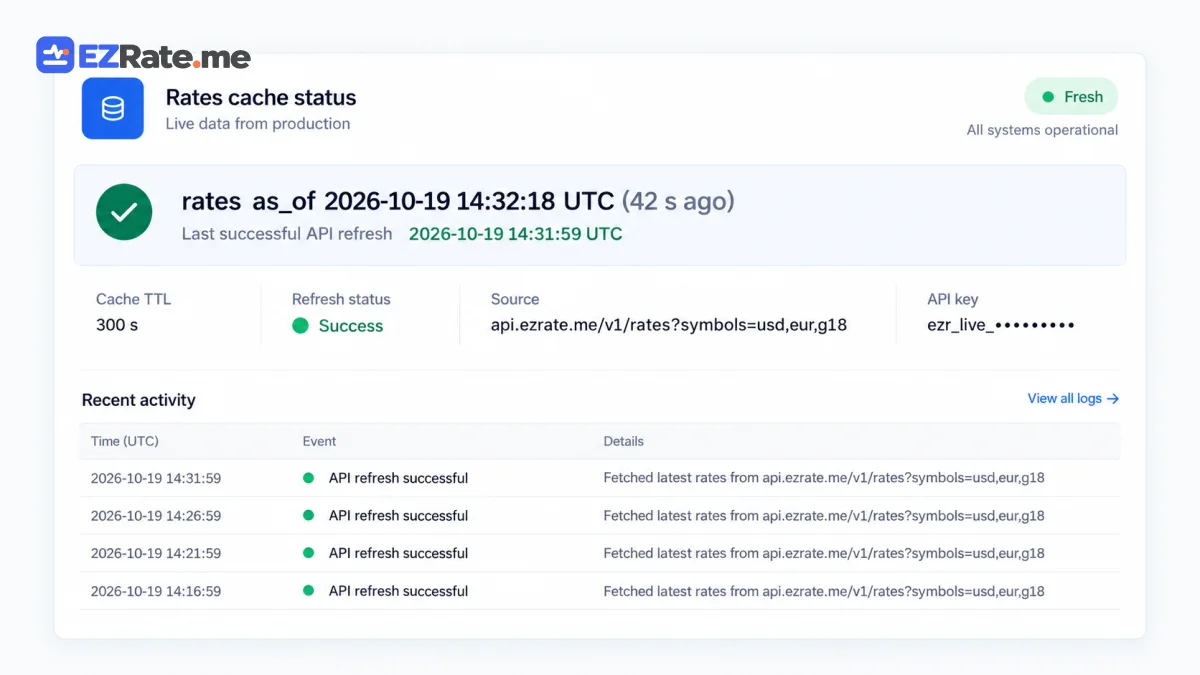The image size is (1200, 675).
Task: Click the timestamp 2026-10-19 14:21:59 in the table
Action: pos(156,553)
